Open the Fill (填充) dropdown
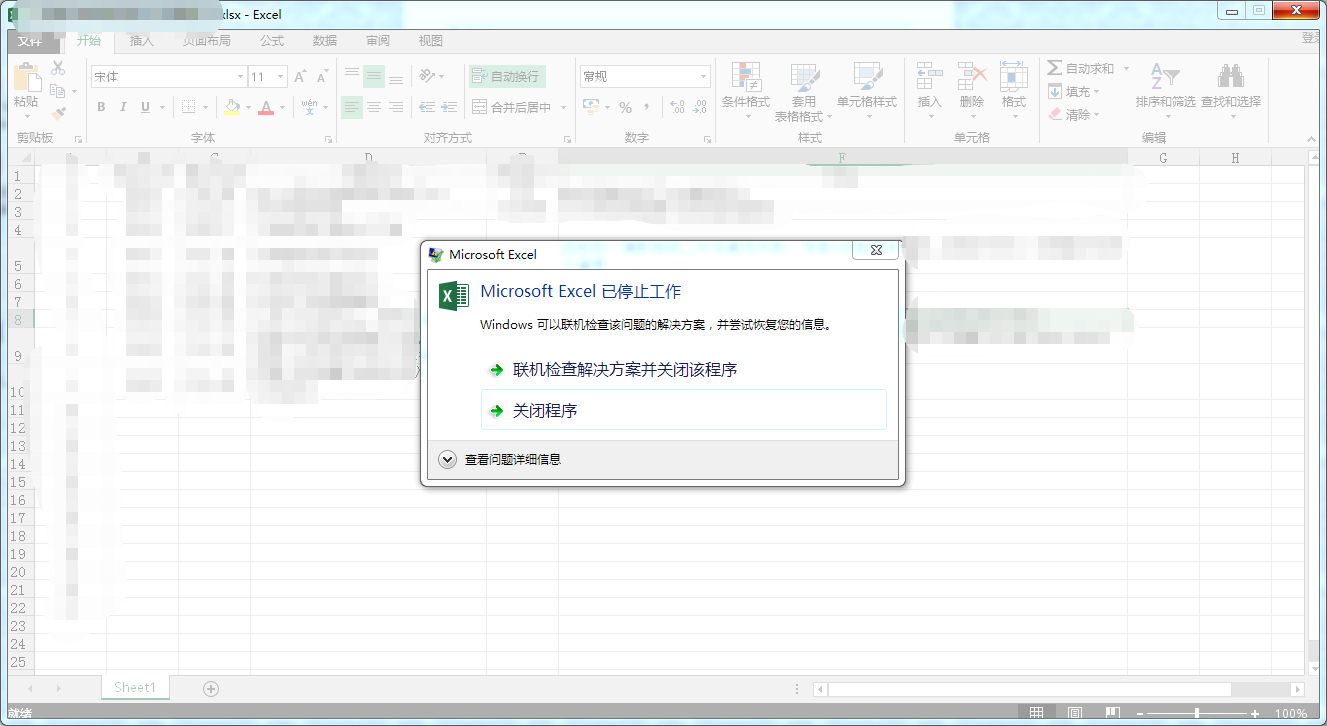 [1074, 91]
